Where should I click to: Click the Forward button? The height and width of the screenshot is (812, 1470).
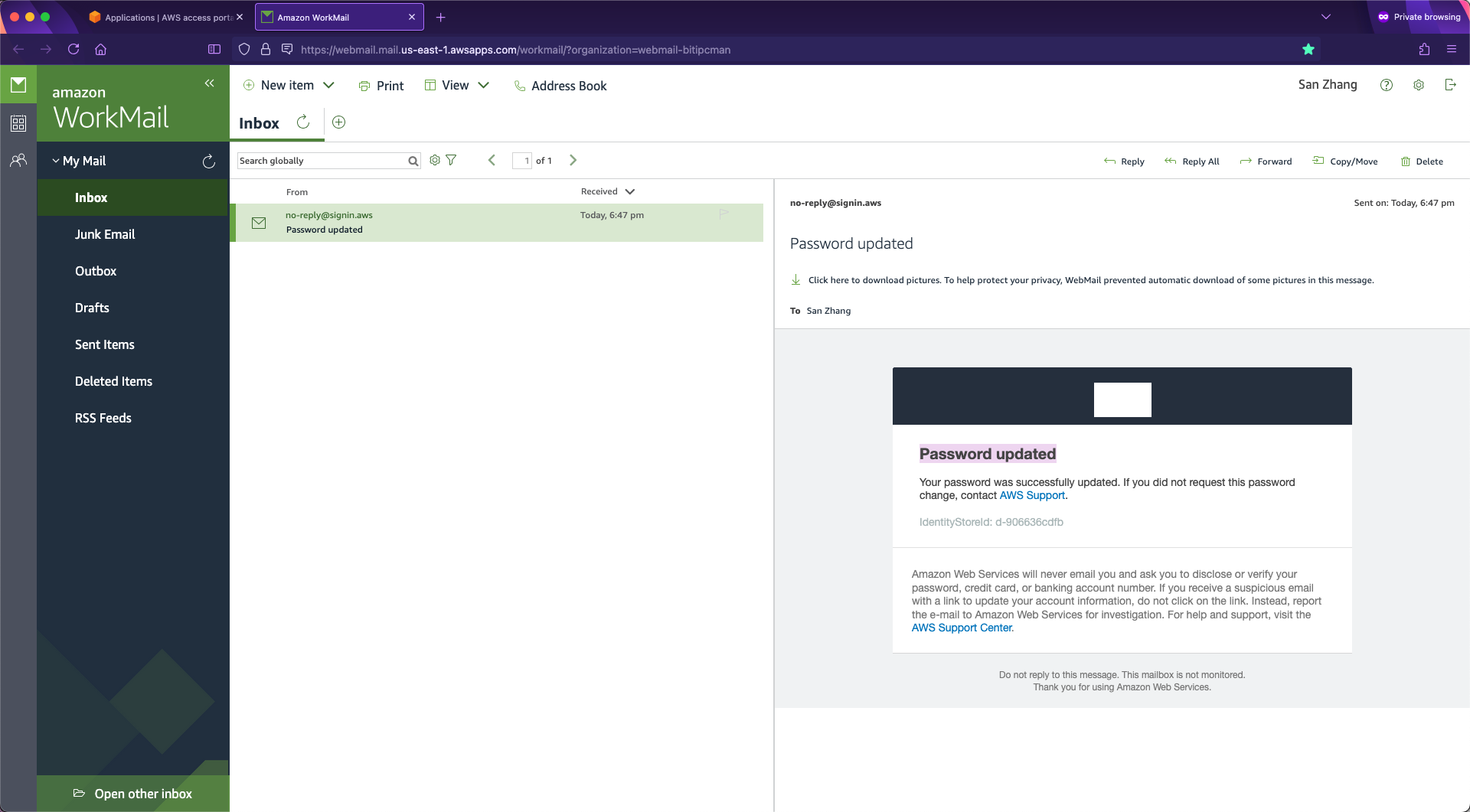[1266, 161]
